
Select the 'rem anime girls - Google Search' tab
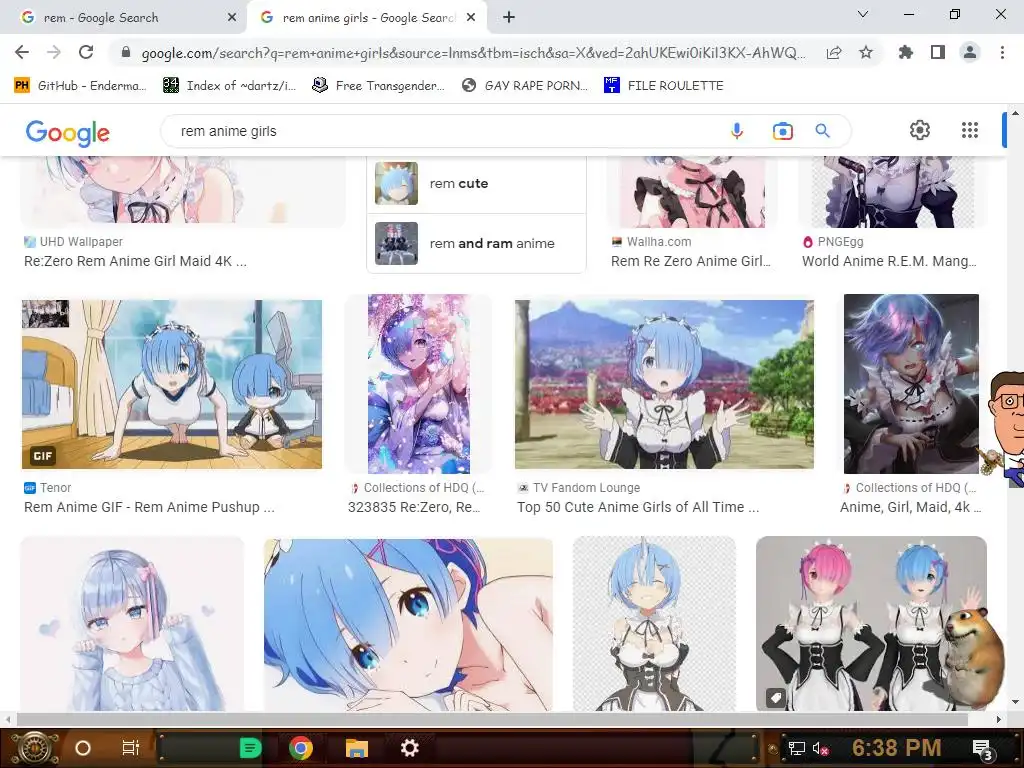pyautogui.click(x=369, y=18)
